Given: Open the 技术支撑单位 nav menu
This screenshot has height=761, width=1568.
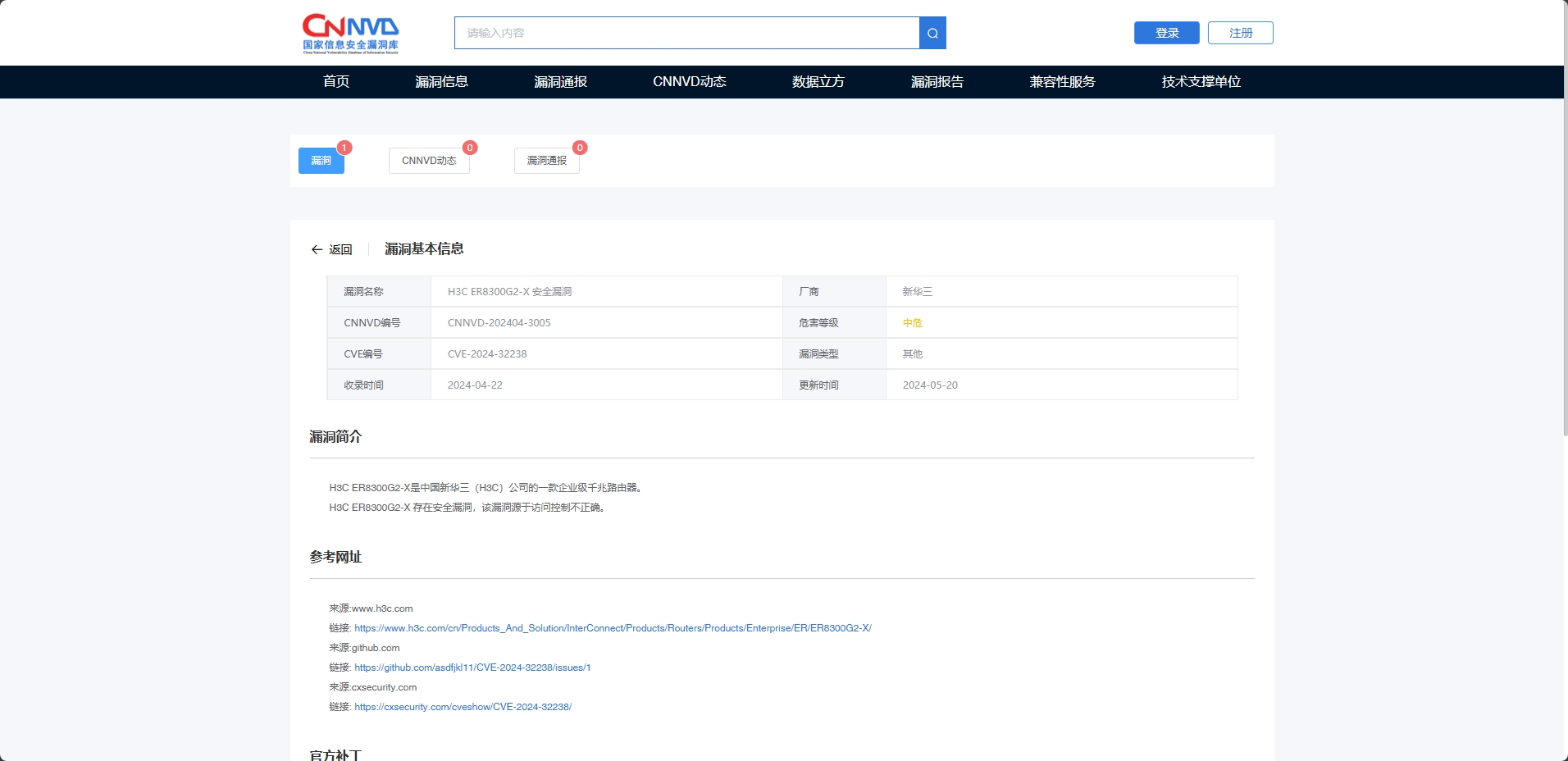Looking at the screenshot, I should tap(1201, 82).
